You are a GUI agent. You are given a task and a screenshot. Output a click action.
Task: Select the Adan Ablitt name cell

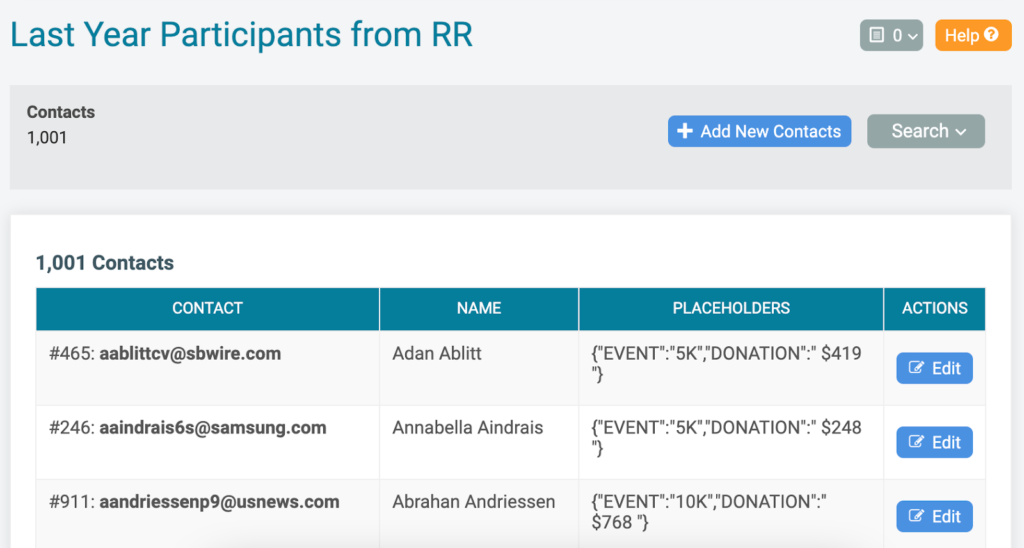tap(479, 368)
